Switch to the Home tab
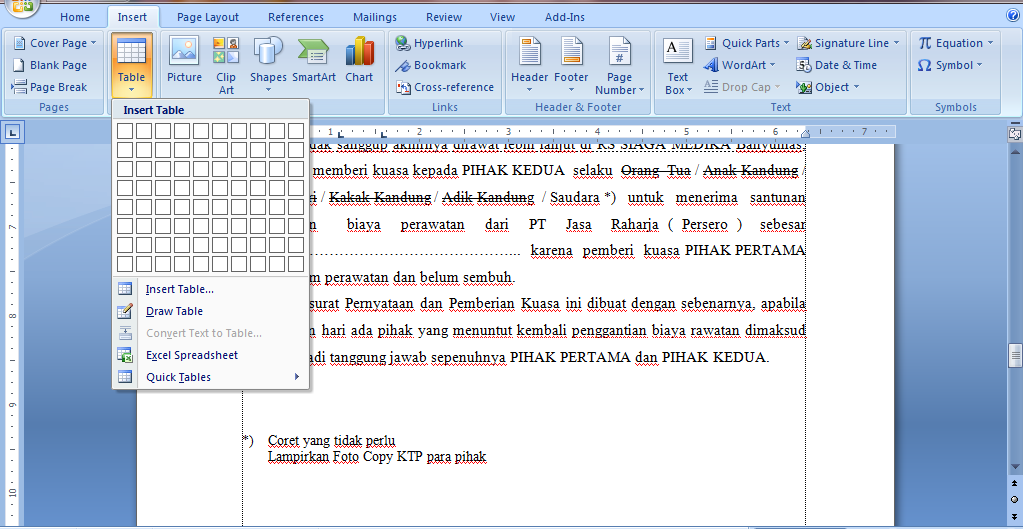1023x529 pixels. 75,17
